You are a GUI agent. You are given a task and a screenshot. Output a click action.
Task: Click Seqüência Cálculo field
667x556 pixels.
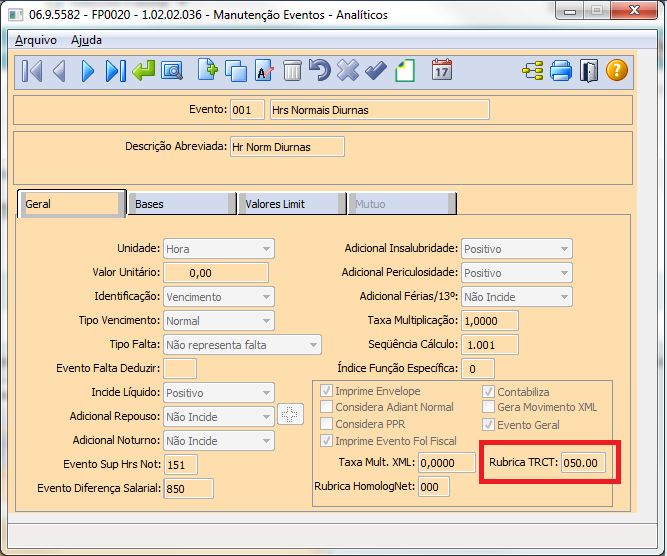coord(490,345)
